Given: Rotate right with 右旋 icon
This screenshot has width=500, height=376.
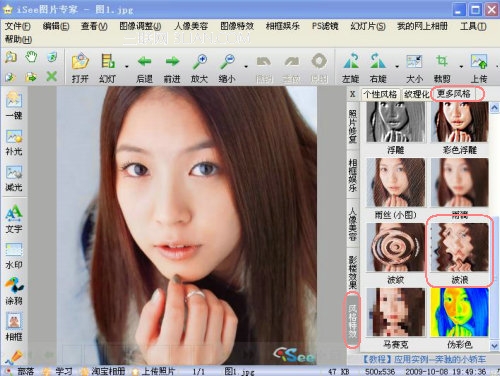Looking at the screenshot, I should (x=378, y=68).
